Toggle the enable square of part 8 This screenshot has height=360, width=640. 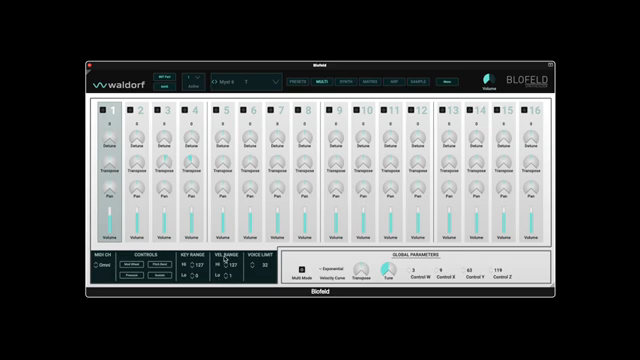[x=298, y=110]
